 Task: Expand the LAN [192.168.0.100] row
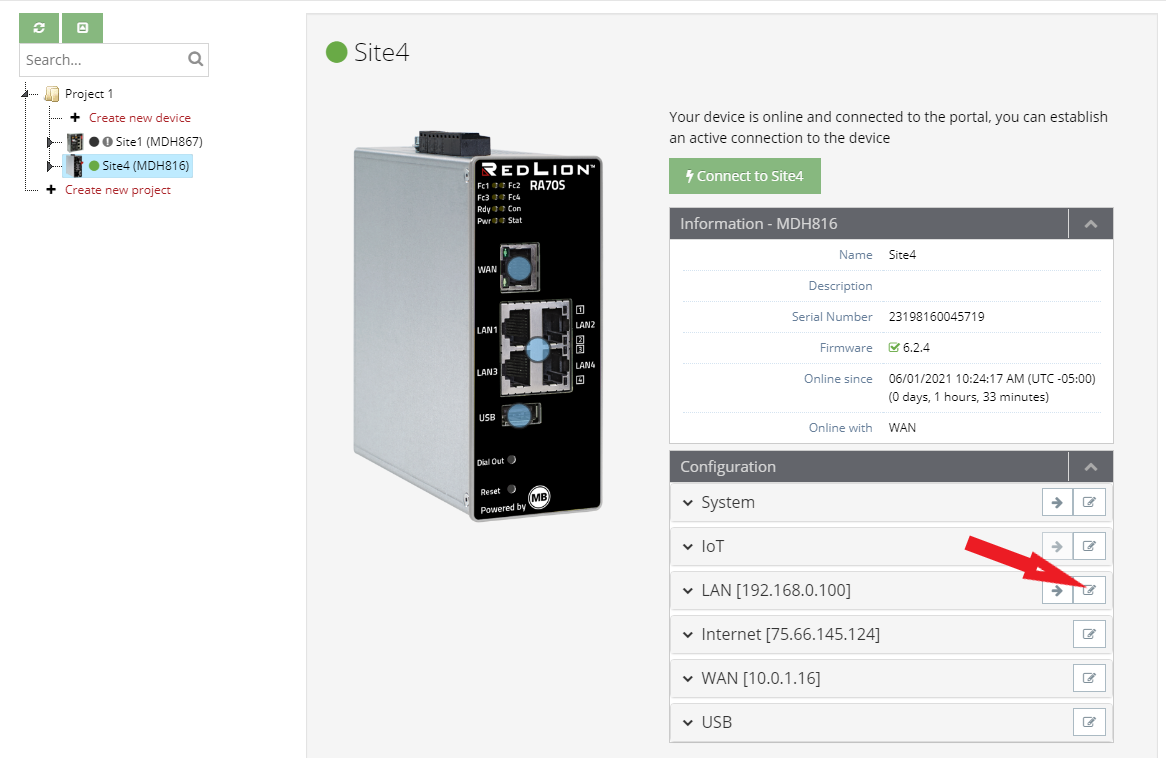(x=688, y=591)
